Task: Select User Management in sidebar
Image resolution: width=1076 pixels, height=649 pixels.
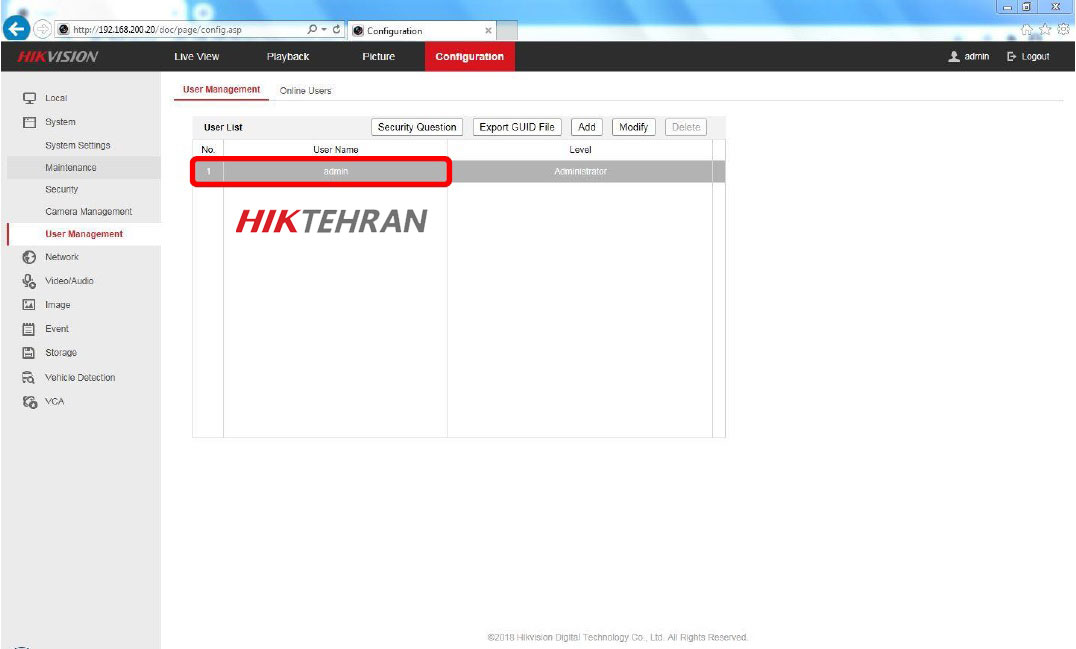Action: click(84, 234)
